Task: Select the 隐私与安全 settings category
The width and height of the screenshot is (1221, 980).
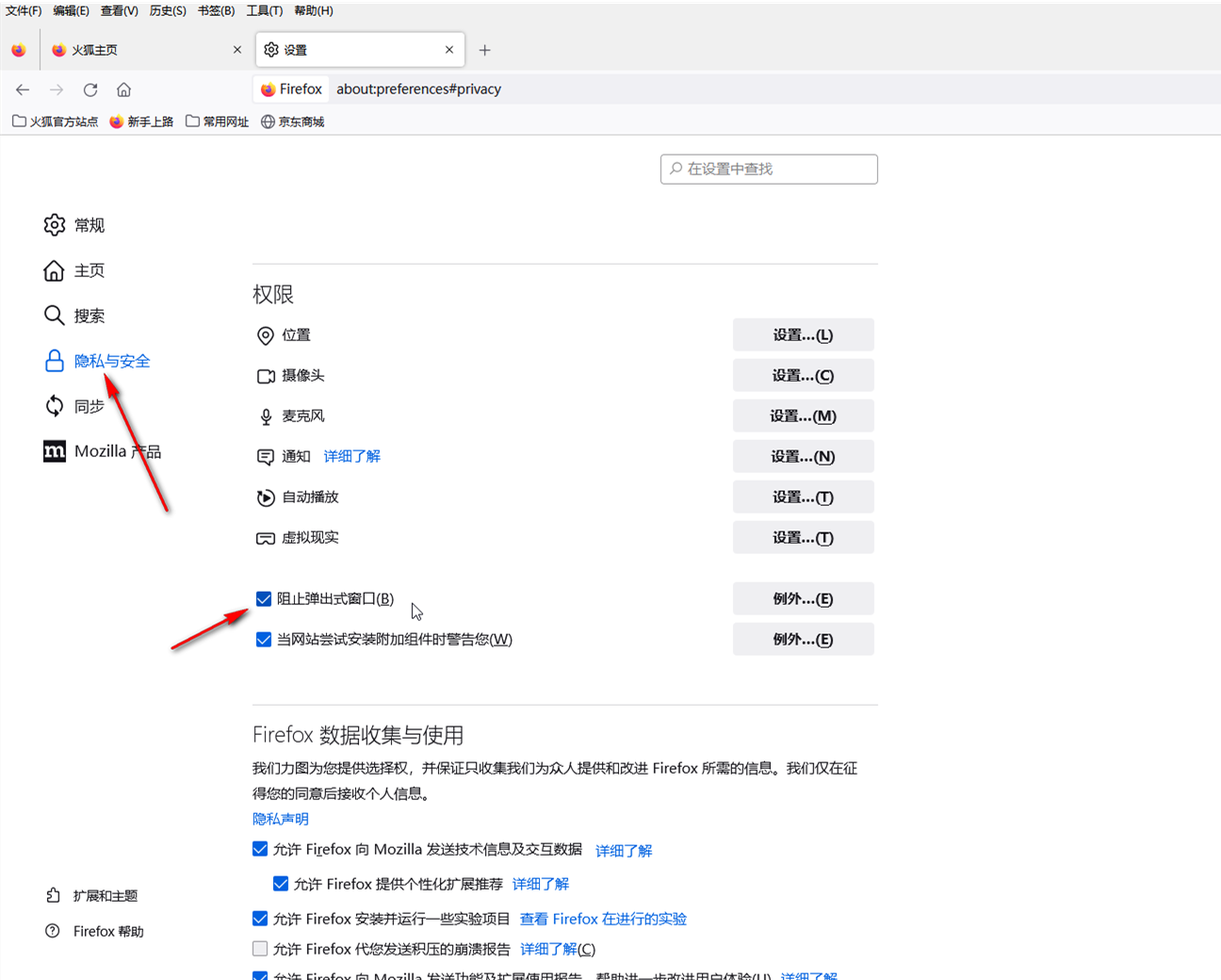Action: click(x=97, y=361)
